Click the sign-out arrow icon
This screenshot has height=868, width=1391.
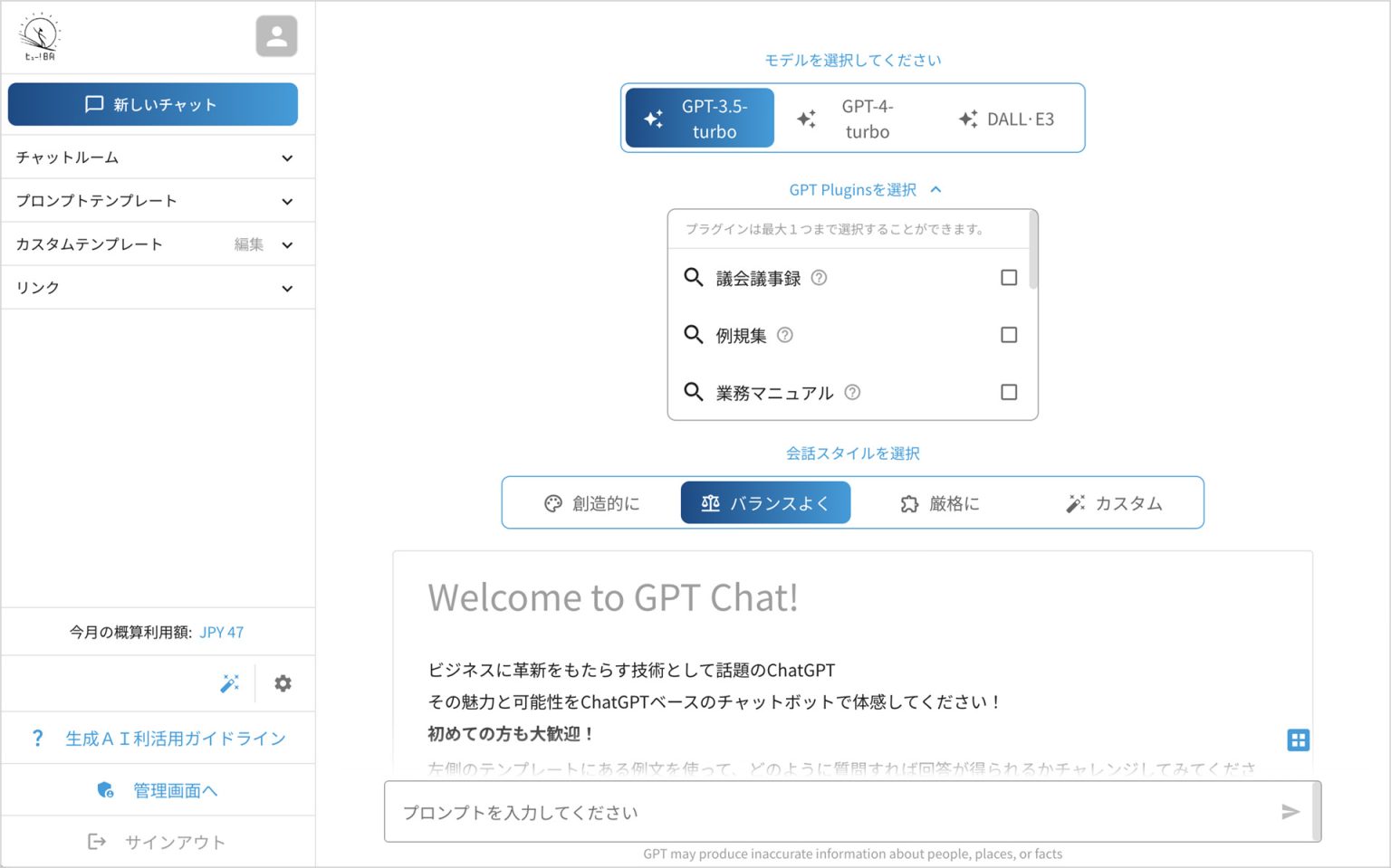tap(97, 842)
